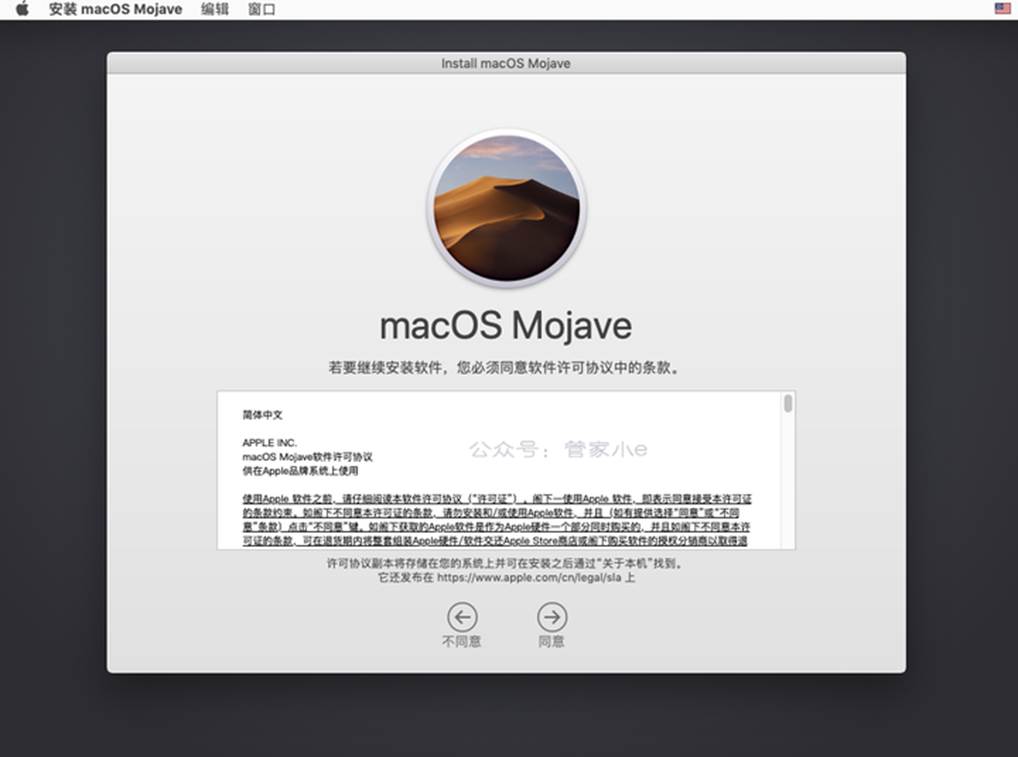Click the left arrow disagree icon
Viewport: 1018px width, 757px height.
point(462,616)
